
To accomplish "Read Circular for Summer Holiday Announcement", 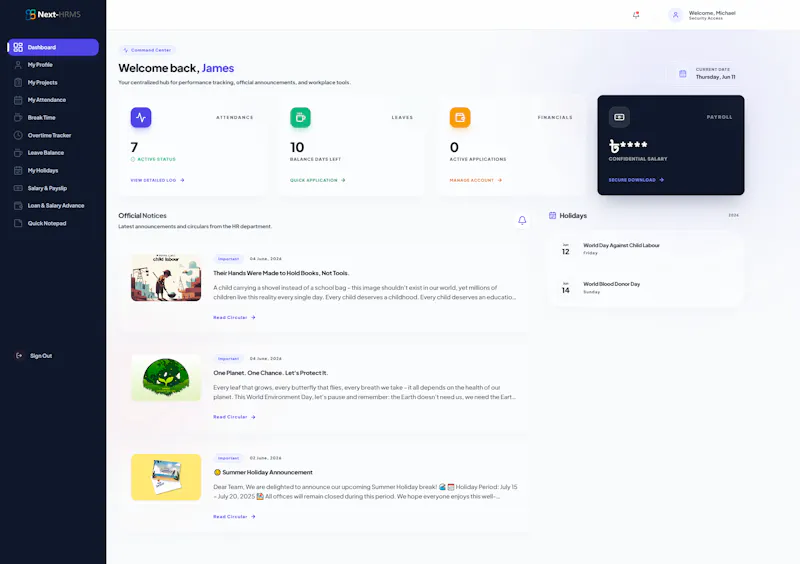I will tap(234, 517).
